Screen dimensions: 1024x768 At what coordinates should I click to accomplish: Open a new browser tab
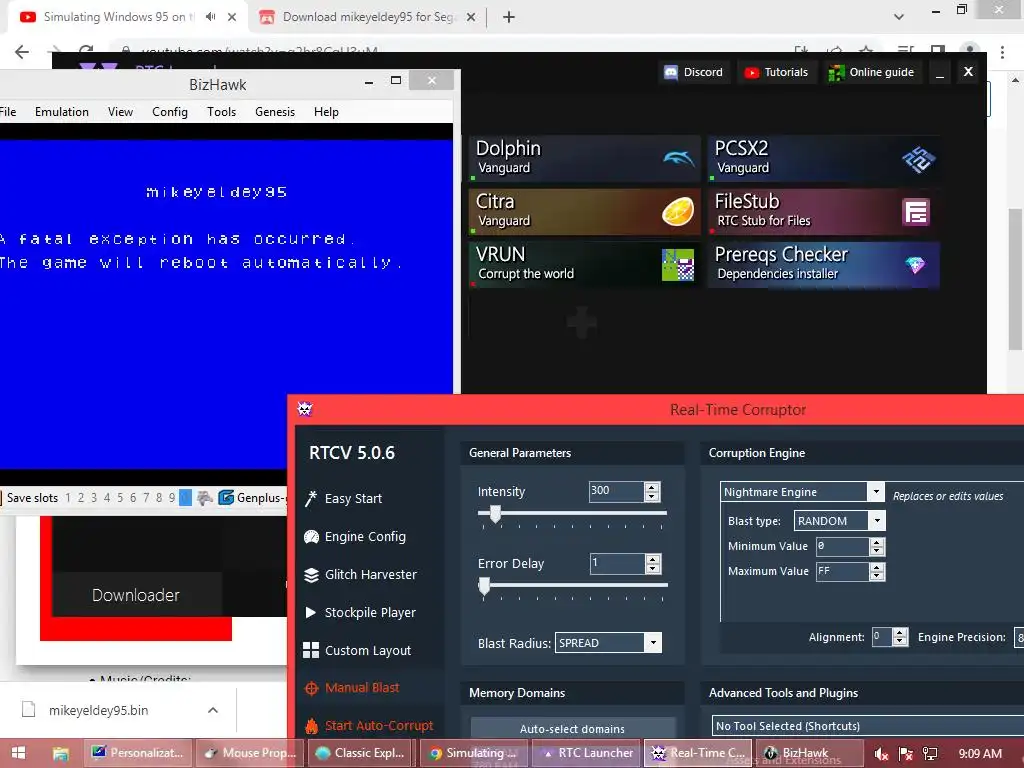(x=509, y=17)
